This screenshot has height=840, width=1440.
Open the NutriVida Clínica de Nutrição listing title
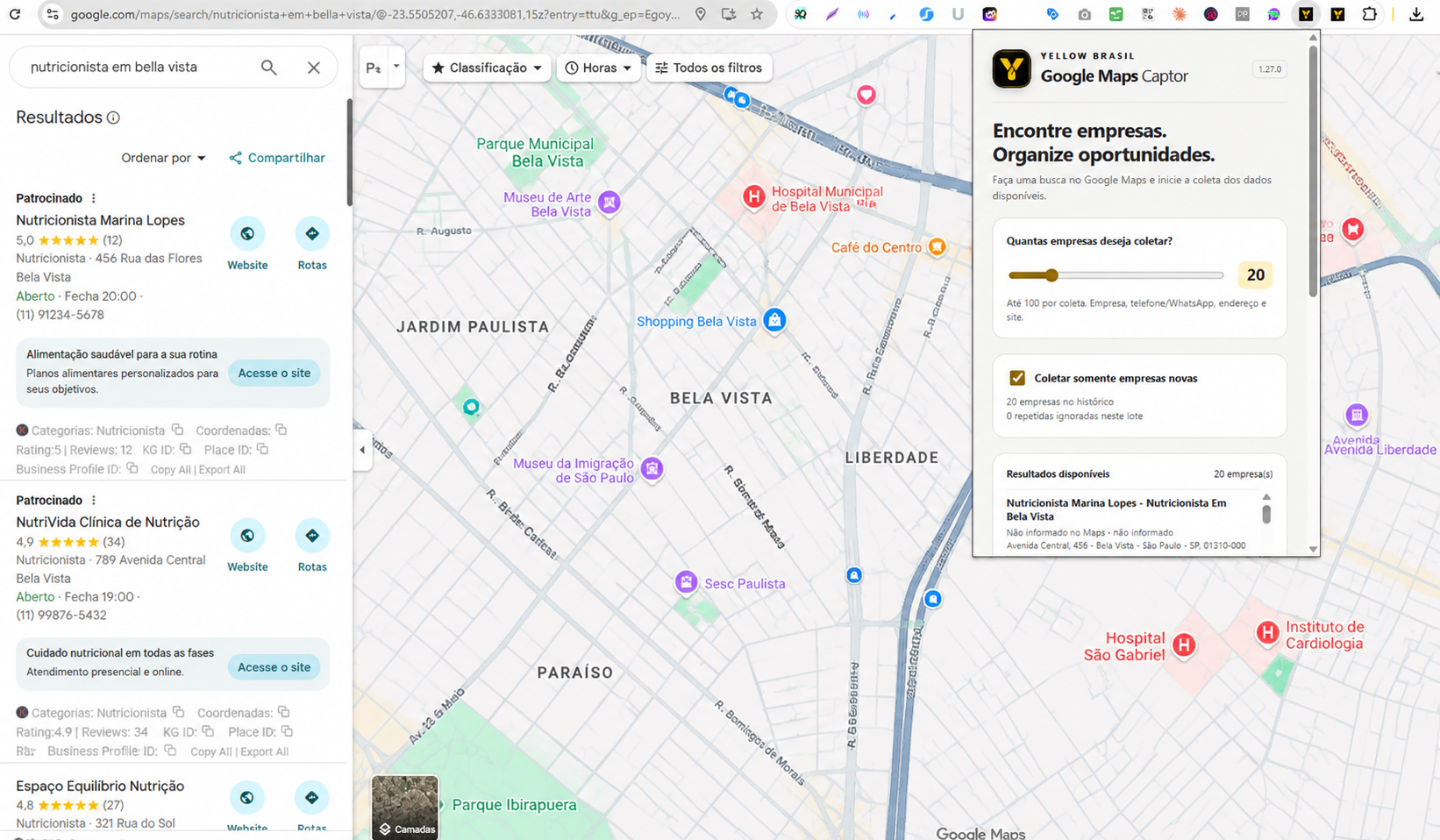(108, 522)
